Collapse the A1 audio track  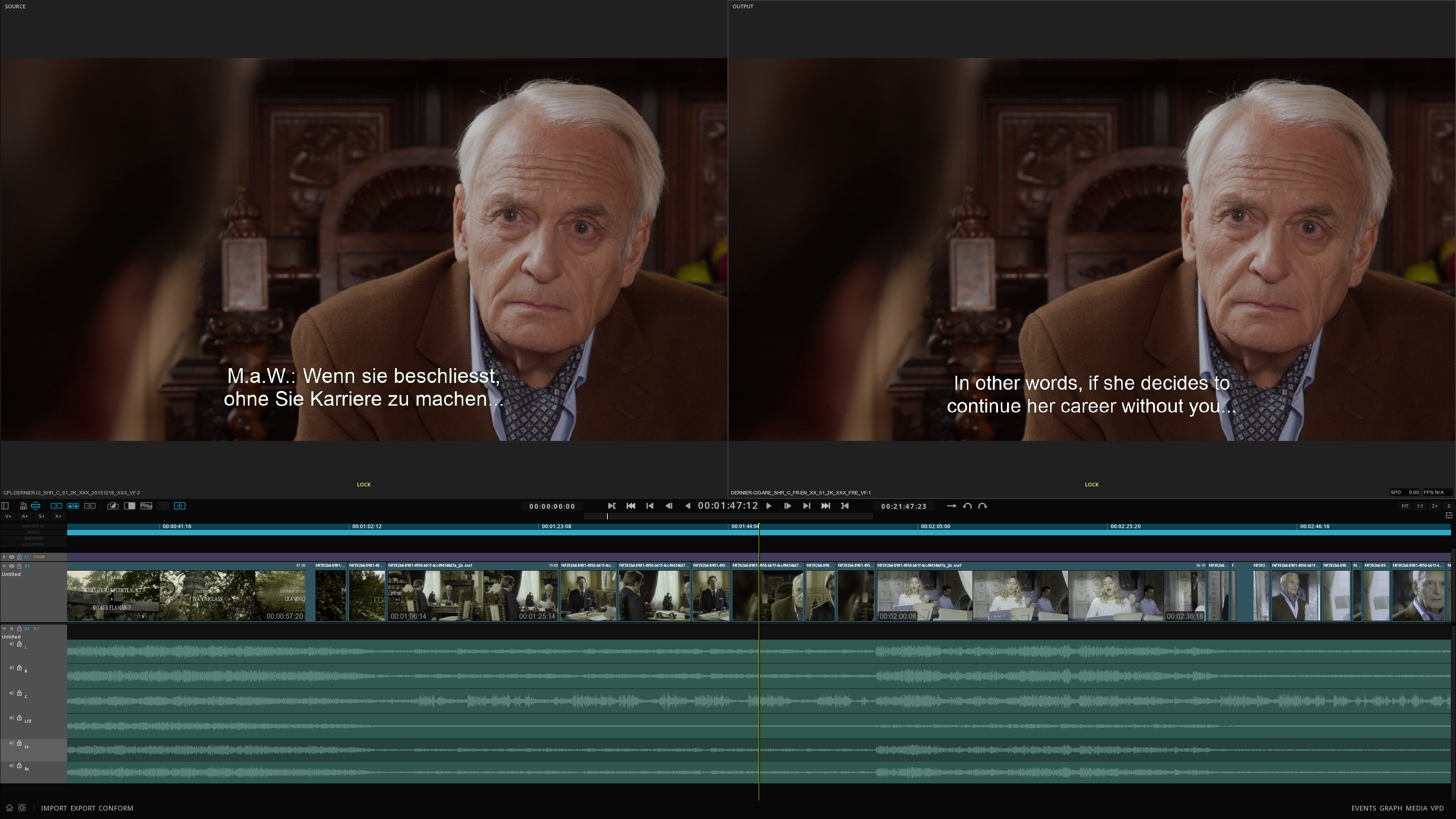pos(5,629)
